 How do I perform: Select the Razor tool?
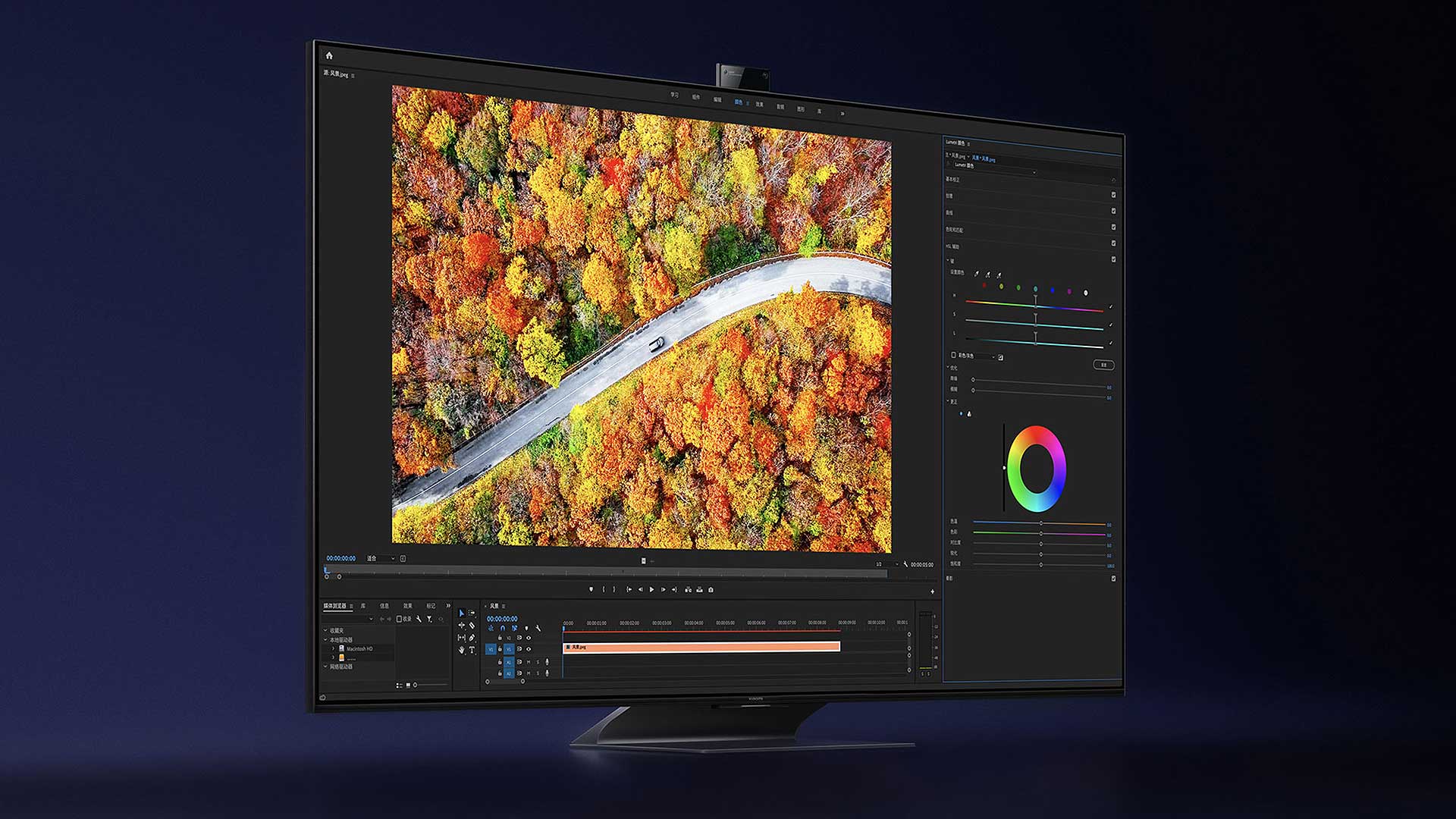(472, 626)
